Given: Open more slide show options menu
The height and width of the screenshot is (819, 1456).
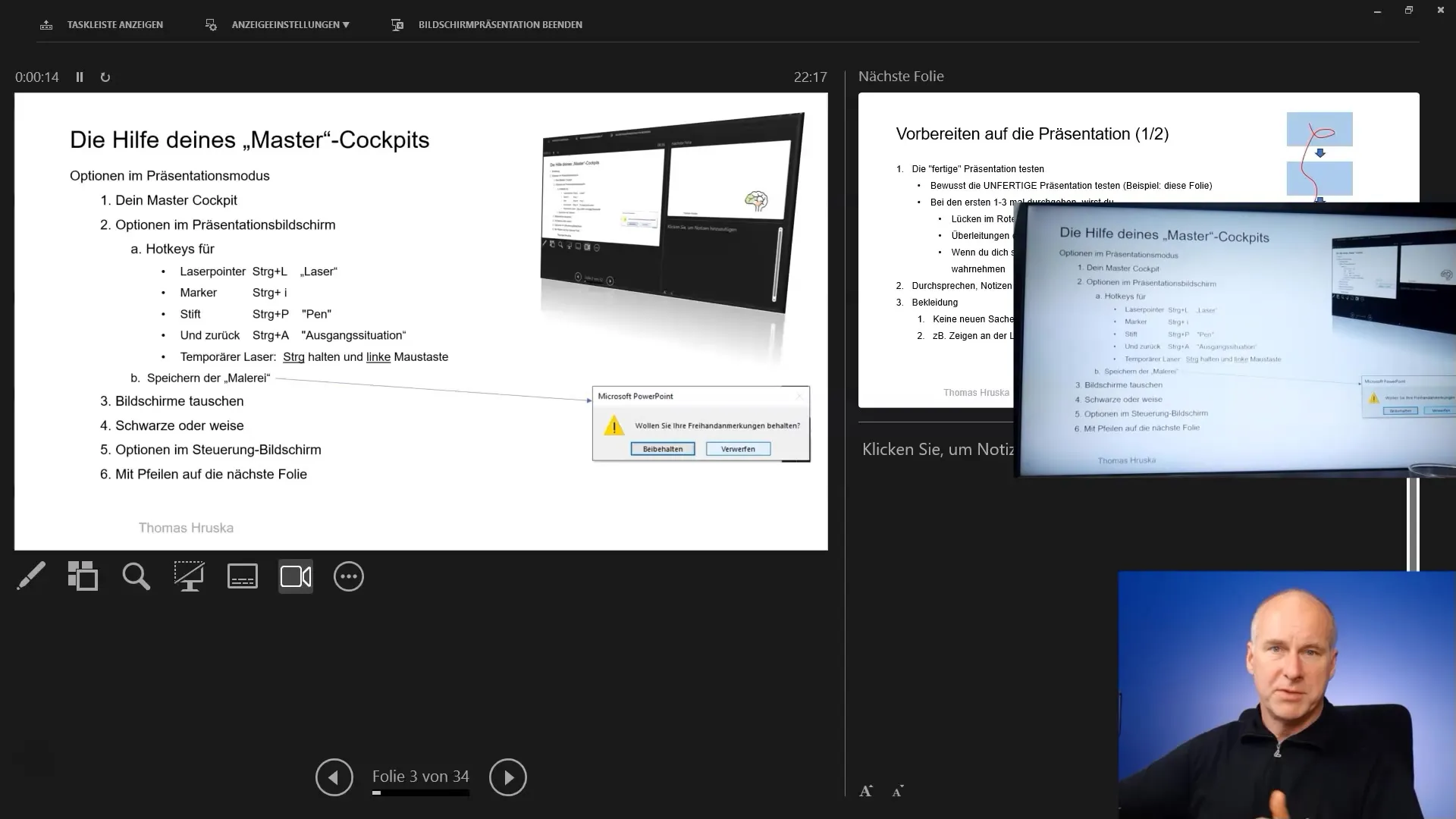Looking at the screenshot, I should click(x=349, y=576).
